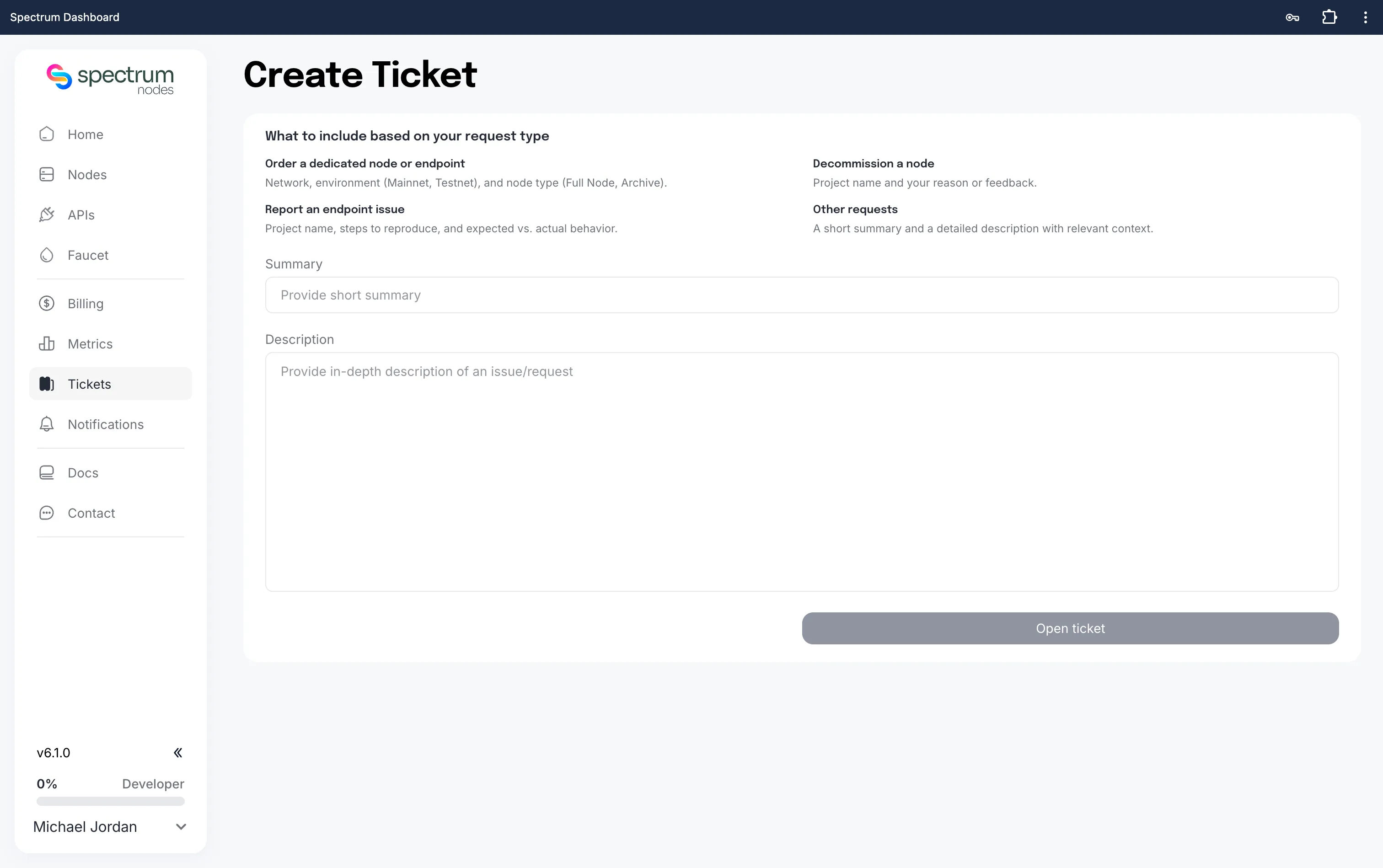
Task: Click 'Order a dedicated node or endpoint' heading
Action: [365, 164]
